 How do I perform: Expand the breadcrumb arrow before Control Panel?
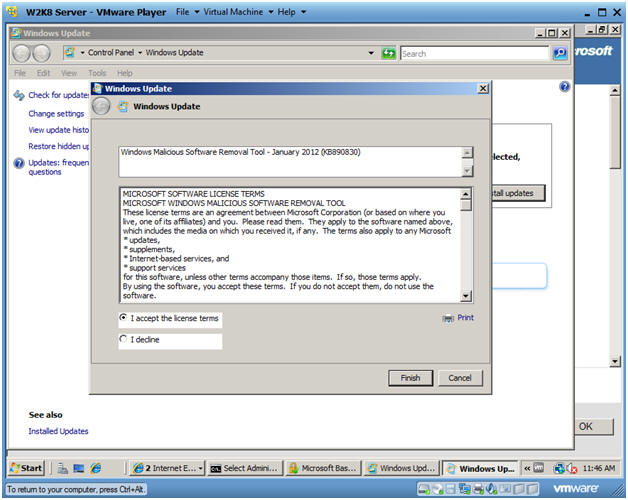(82, 53)
